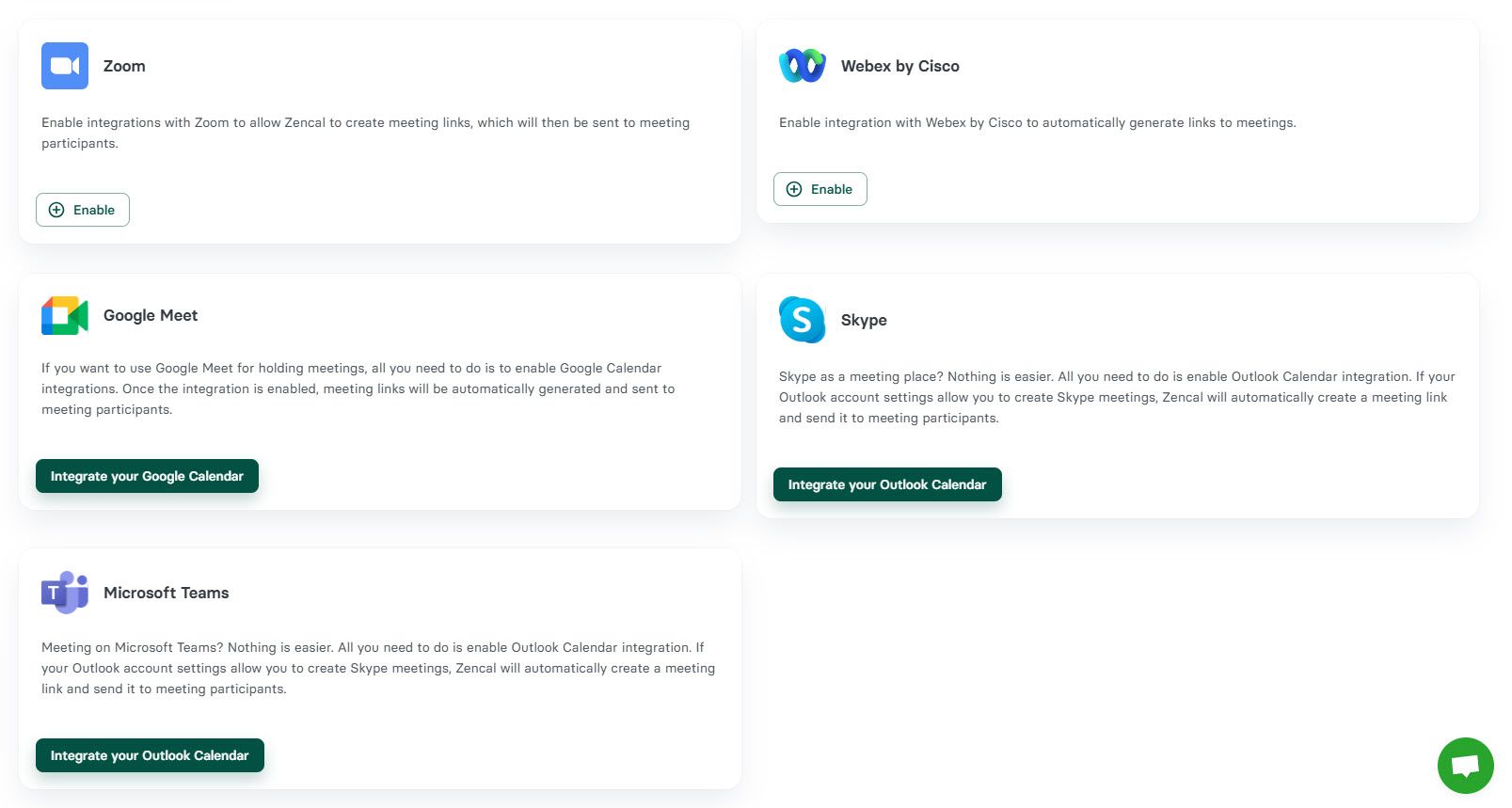Select the Microsoft Teams heading text
1512x808 pixels.
pyautogui.click(x=166, y=593)
